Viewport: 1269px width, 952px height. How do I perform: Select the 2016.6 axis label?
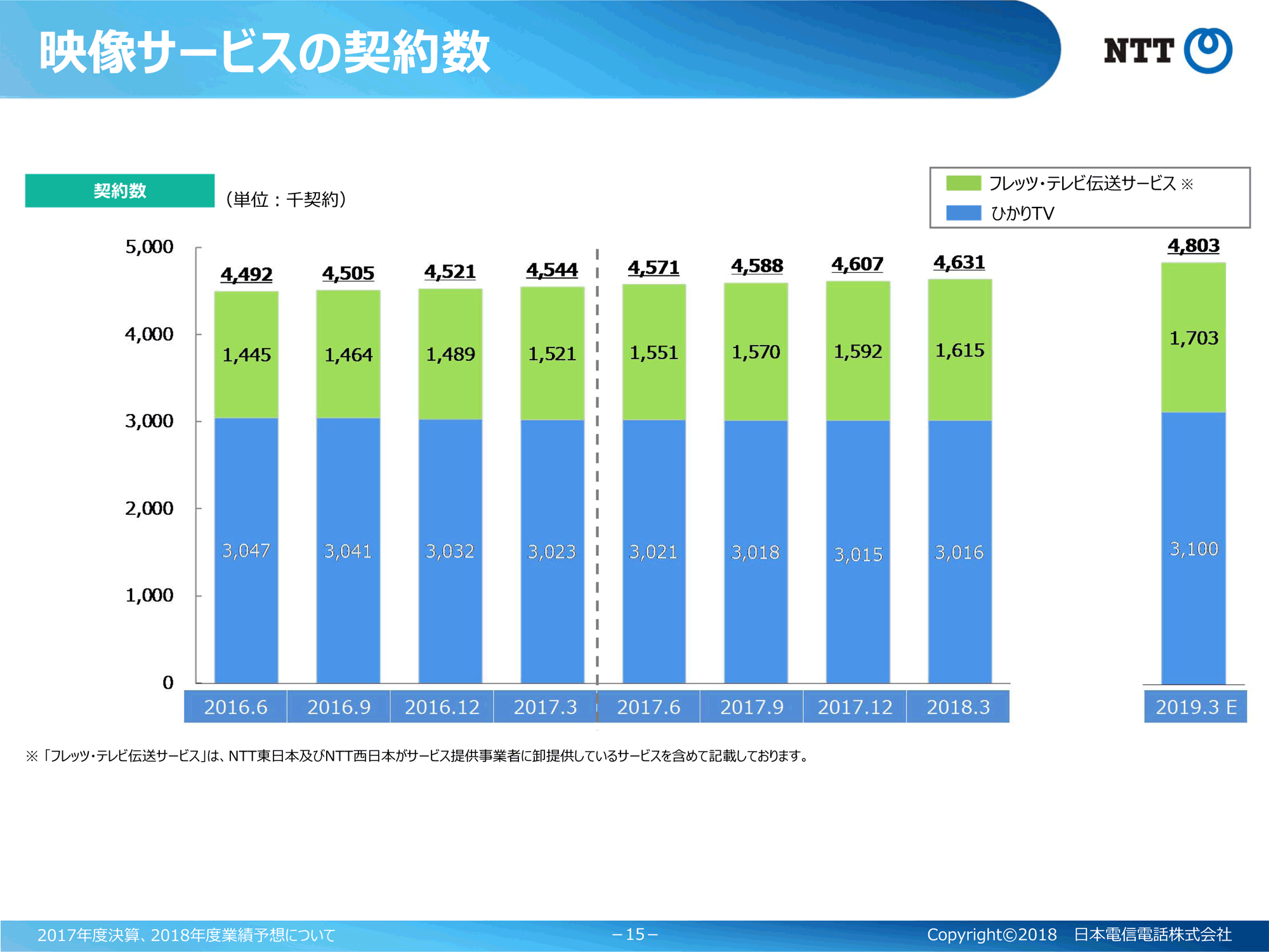pos(235,707)
